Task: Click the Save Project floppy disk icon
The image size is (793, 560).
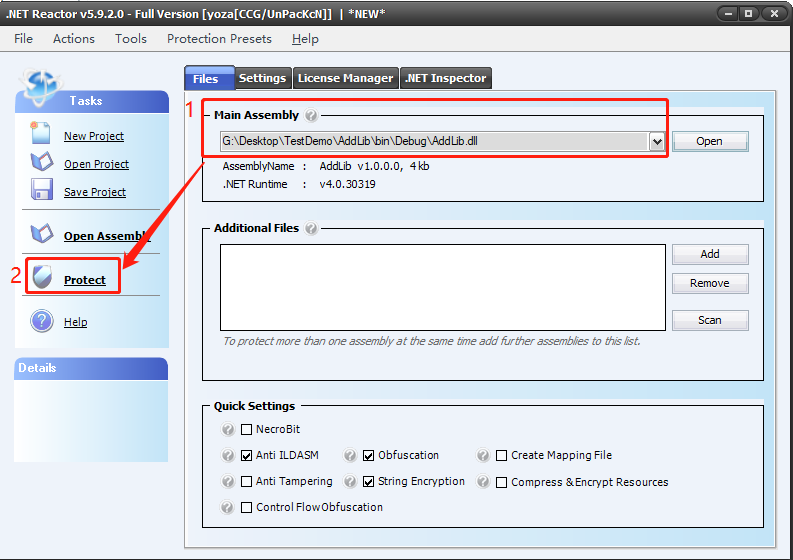Action: (x=41, y=190)
